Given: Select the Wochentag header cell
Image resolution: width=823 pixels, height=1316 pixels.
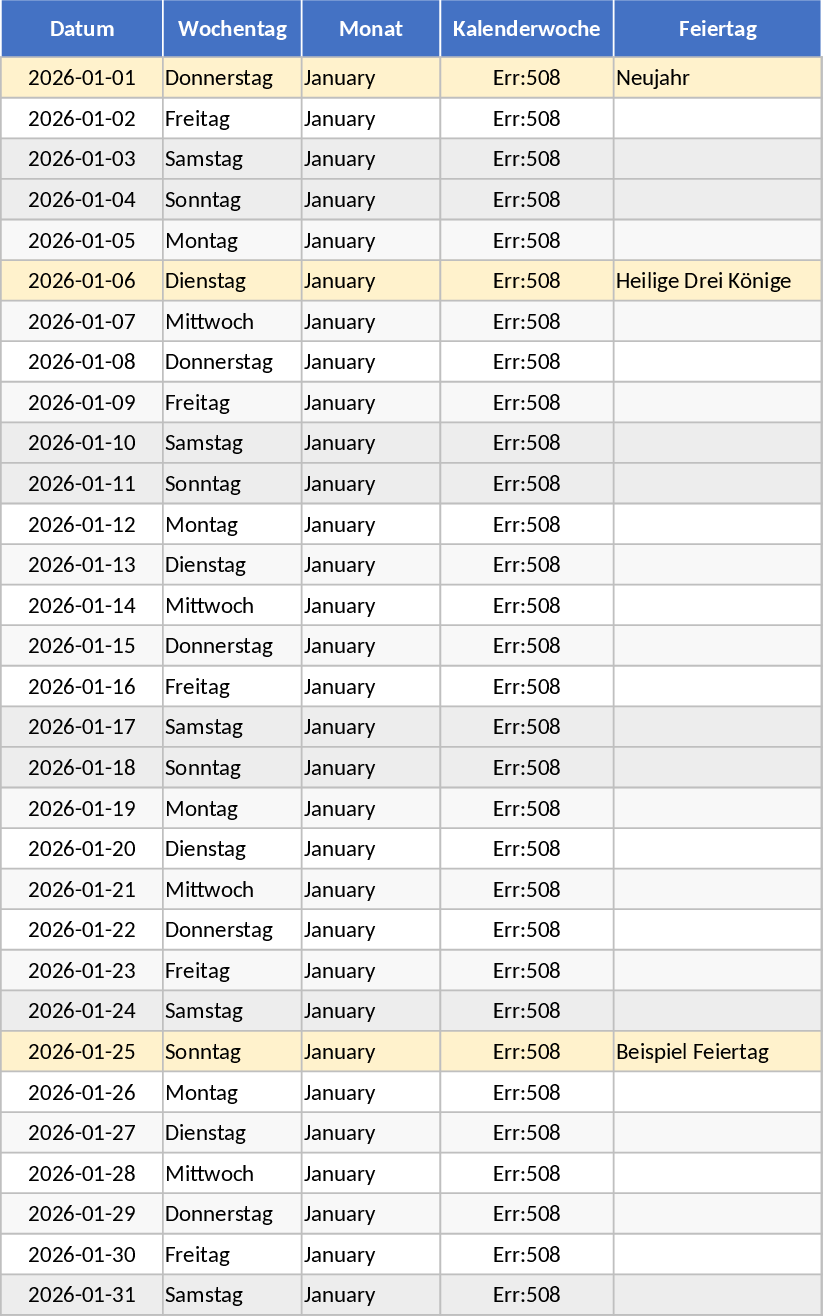Looking at the screenshot, I should click(232, 28).
